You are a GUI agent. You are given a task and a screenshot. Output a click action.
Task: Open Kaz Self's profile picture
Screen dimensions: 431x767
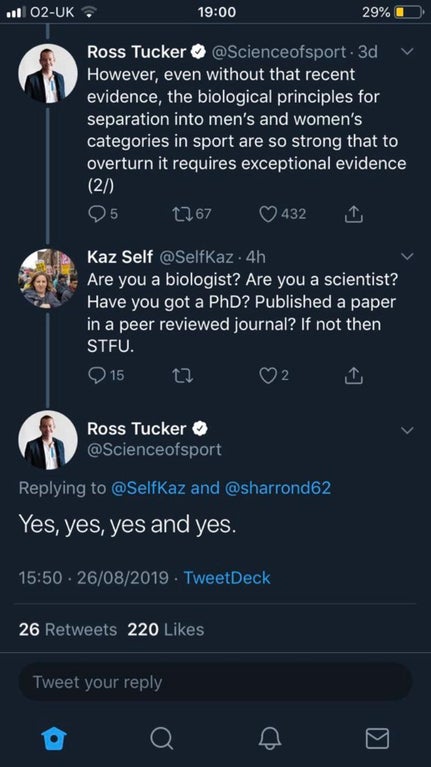[47, 278]
